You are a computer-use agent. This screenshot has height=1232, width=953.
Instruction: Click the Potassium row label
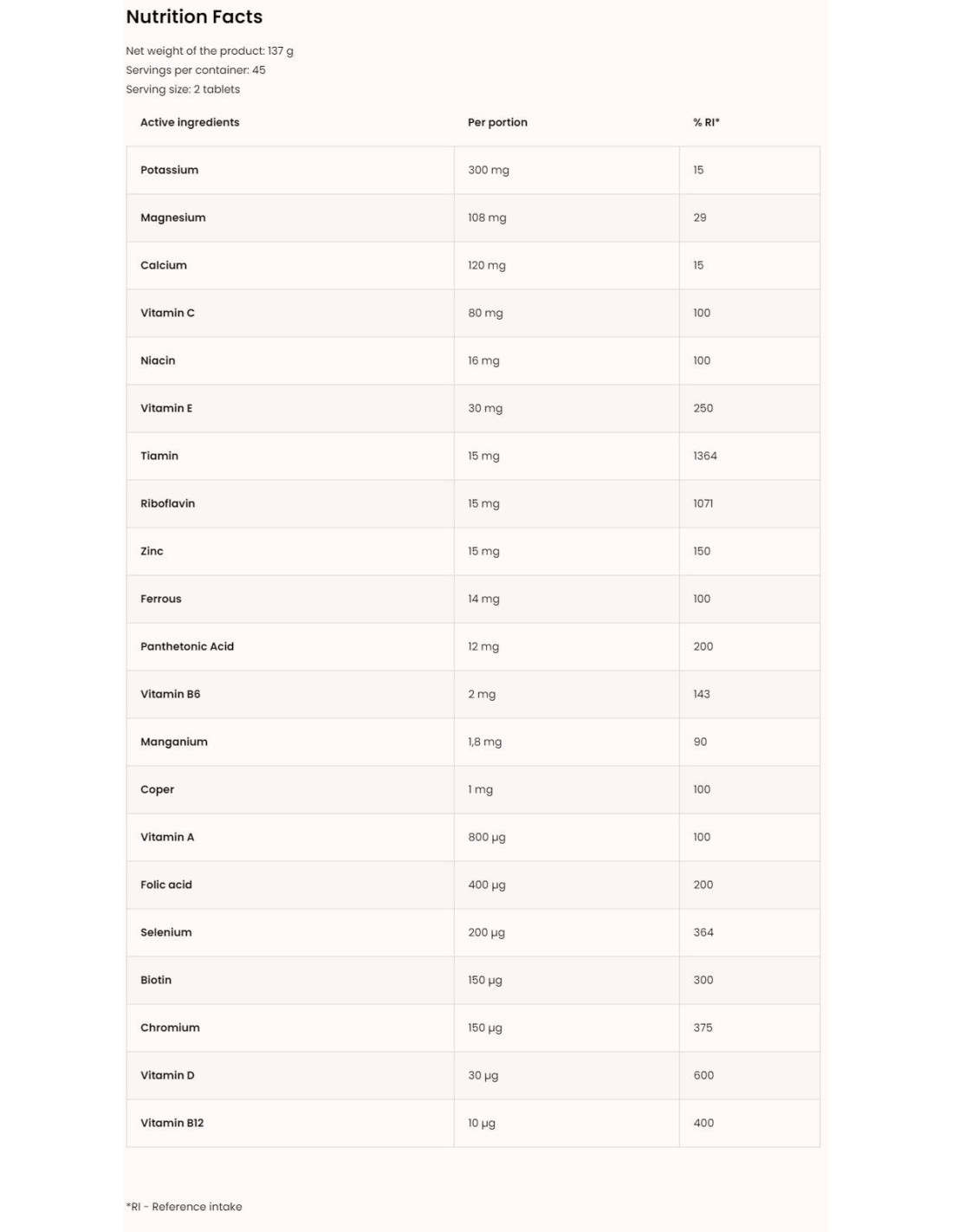[169, 170]
